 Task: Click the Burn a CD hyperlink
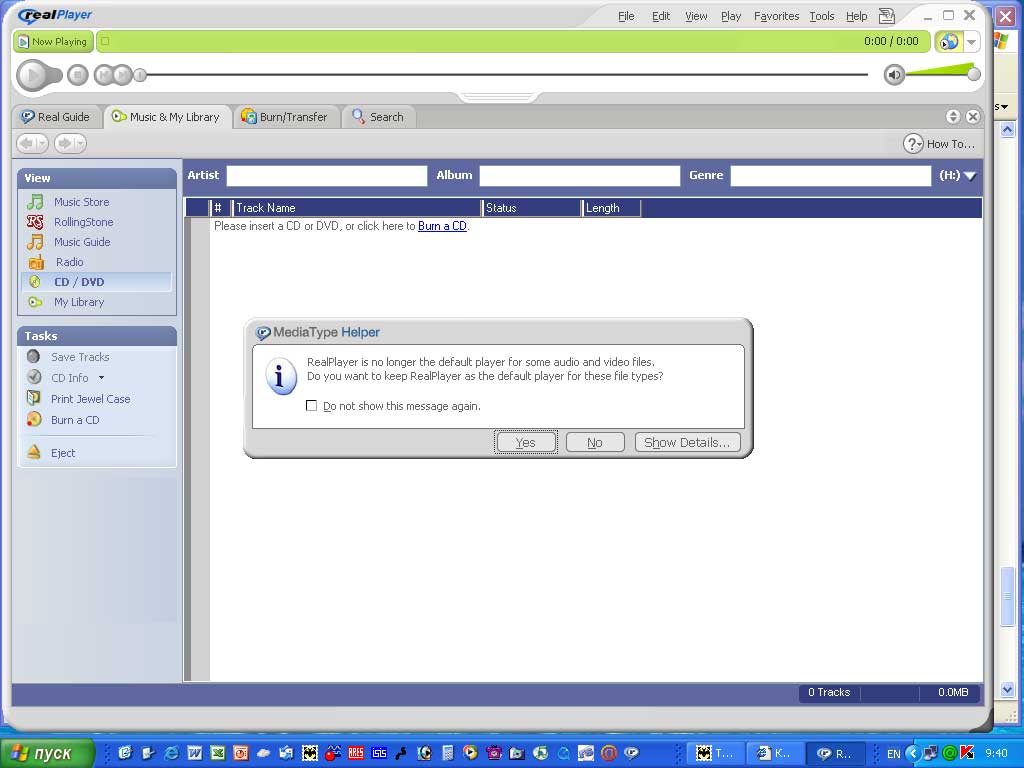coord(442,226)
